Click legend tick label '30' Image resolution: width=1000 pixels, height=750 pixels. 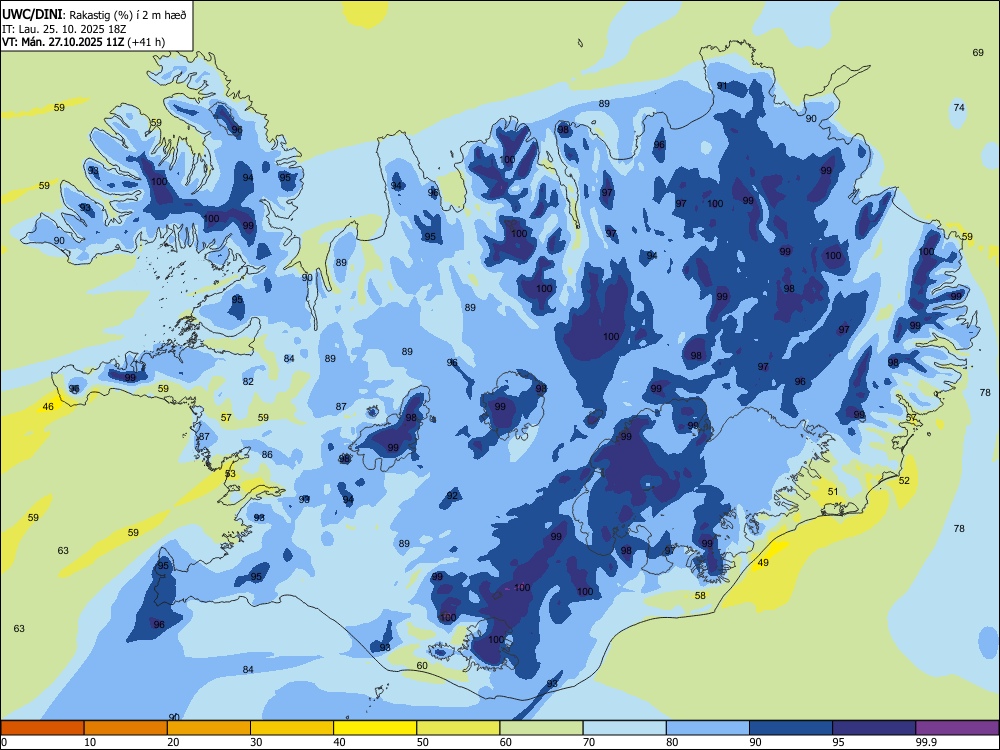click(x=256, y=742)
